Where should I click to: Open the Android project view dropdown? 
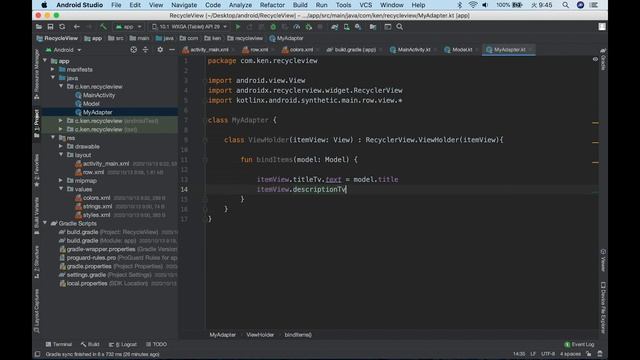click(64, 50)
